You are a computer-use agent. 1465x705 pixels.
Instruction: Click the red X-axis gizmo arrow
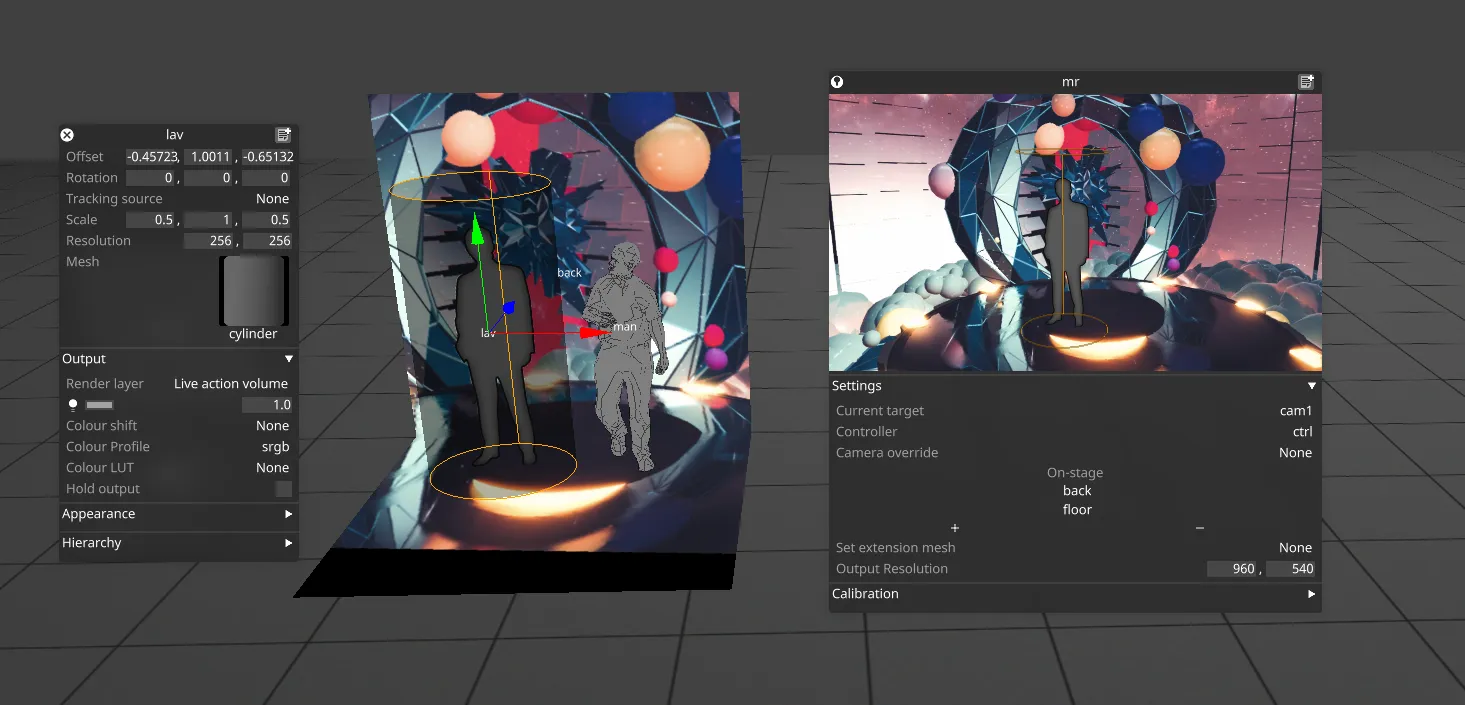(593, 332)
